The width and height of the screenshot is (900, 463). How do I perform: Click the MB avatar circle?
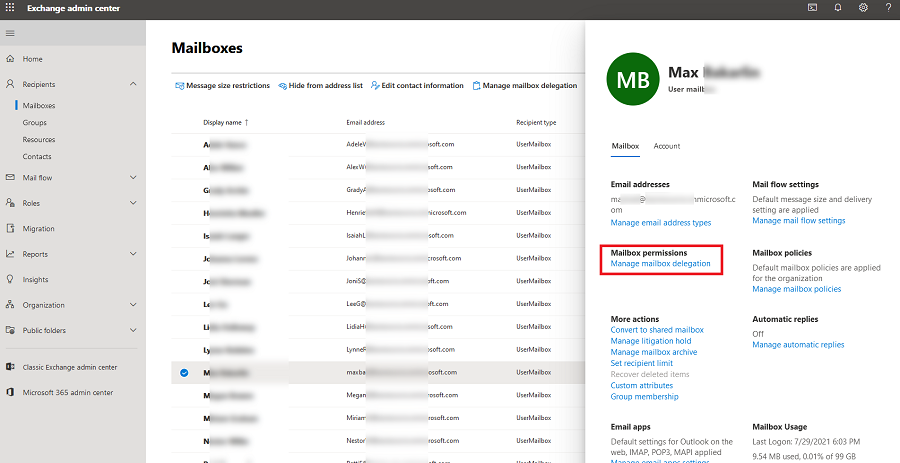pyautogui.click(x=633, y=79)
